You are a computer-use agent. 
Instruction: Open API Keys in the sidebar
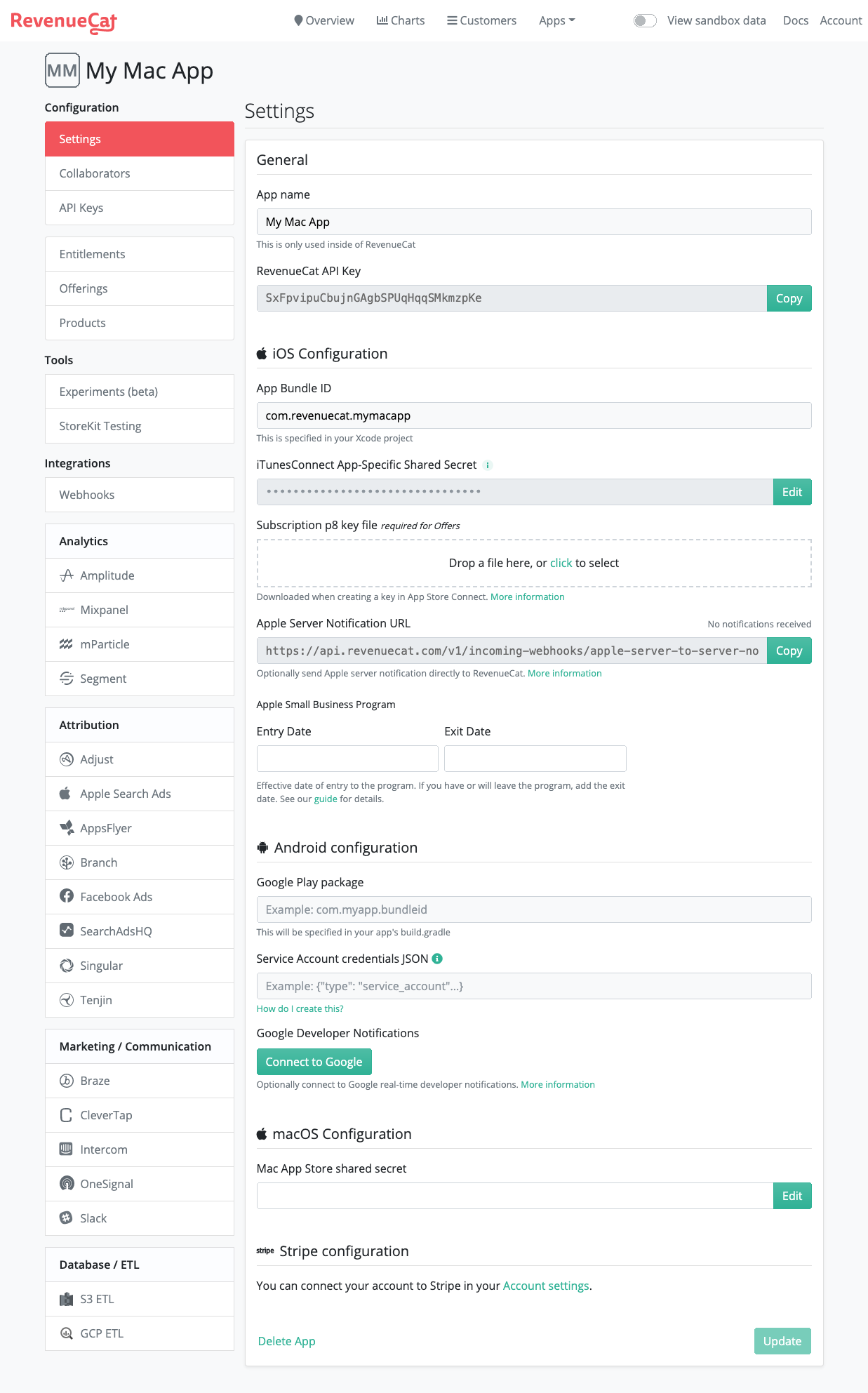140,208
